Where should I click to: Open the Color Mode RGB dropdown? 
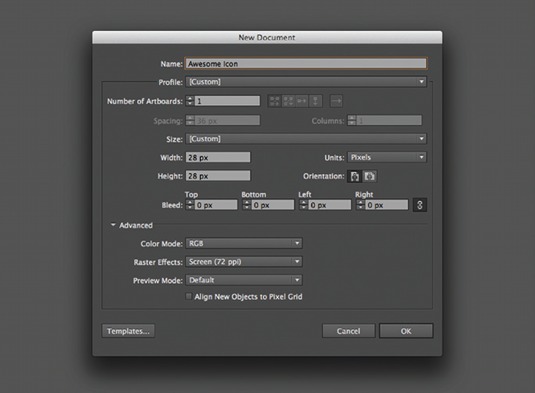244,243
